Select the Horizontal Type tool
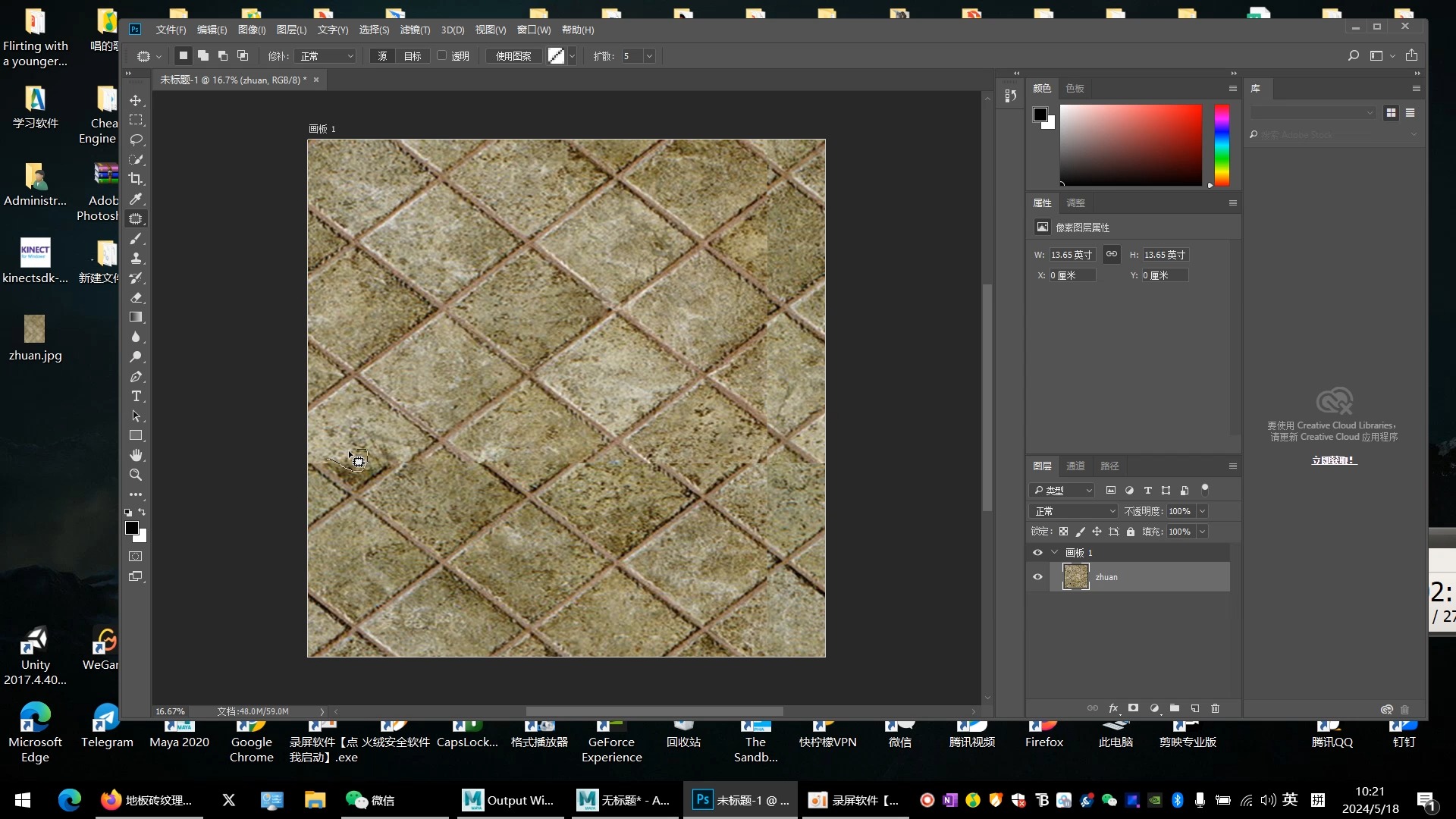Image resolution: width=1456 pixels, height=819 pixels. [x=136, y=396]
